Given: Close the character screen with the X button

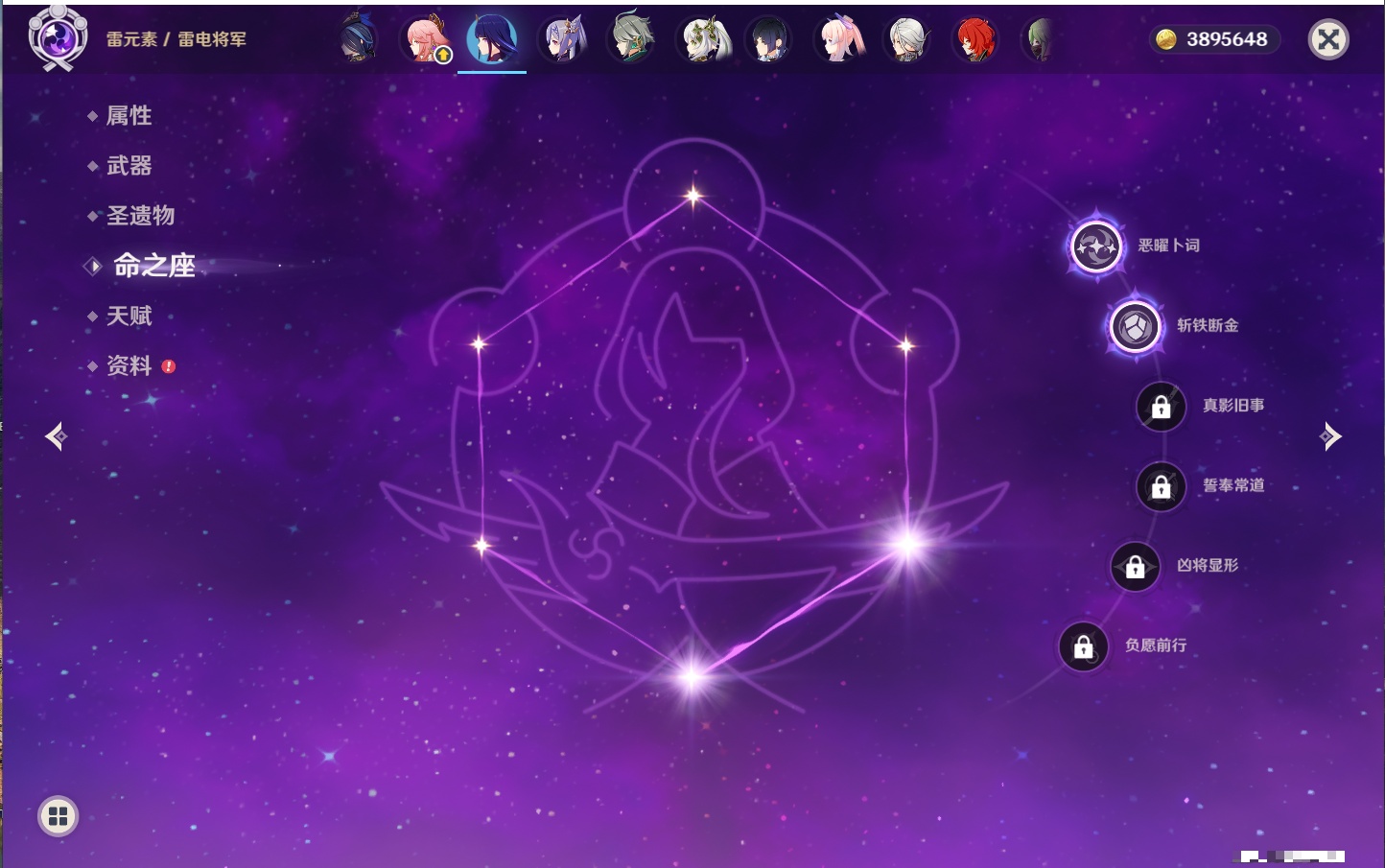Looking at the screenshot, I should [x=1328, y=39].
